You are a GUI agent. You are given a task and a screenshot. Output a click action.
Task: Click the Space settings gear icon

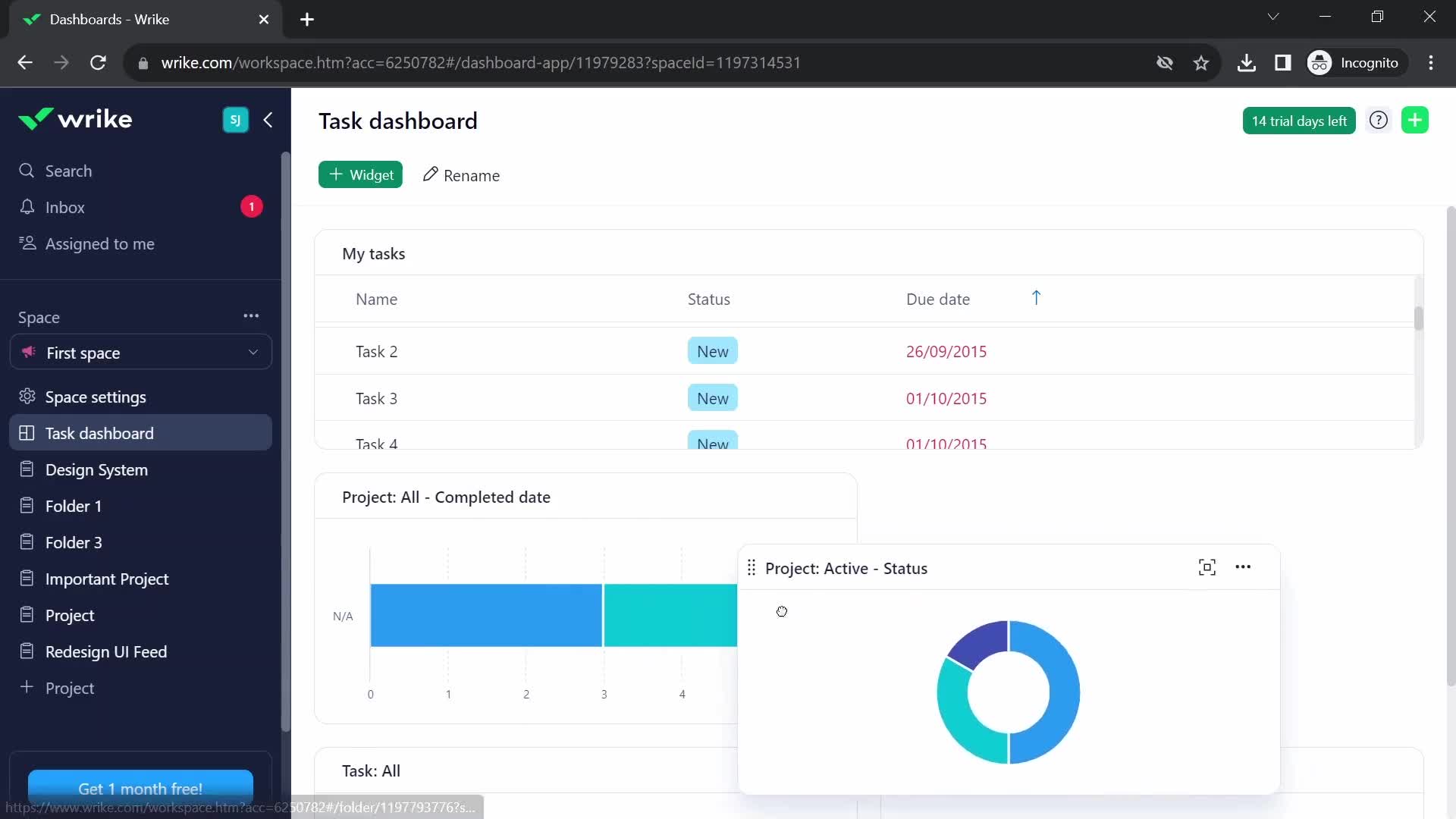point(27,396)
